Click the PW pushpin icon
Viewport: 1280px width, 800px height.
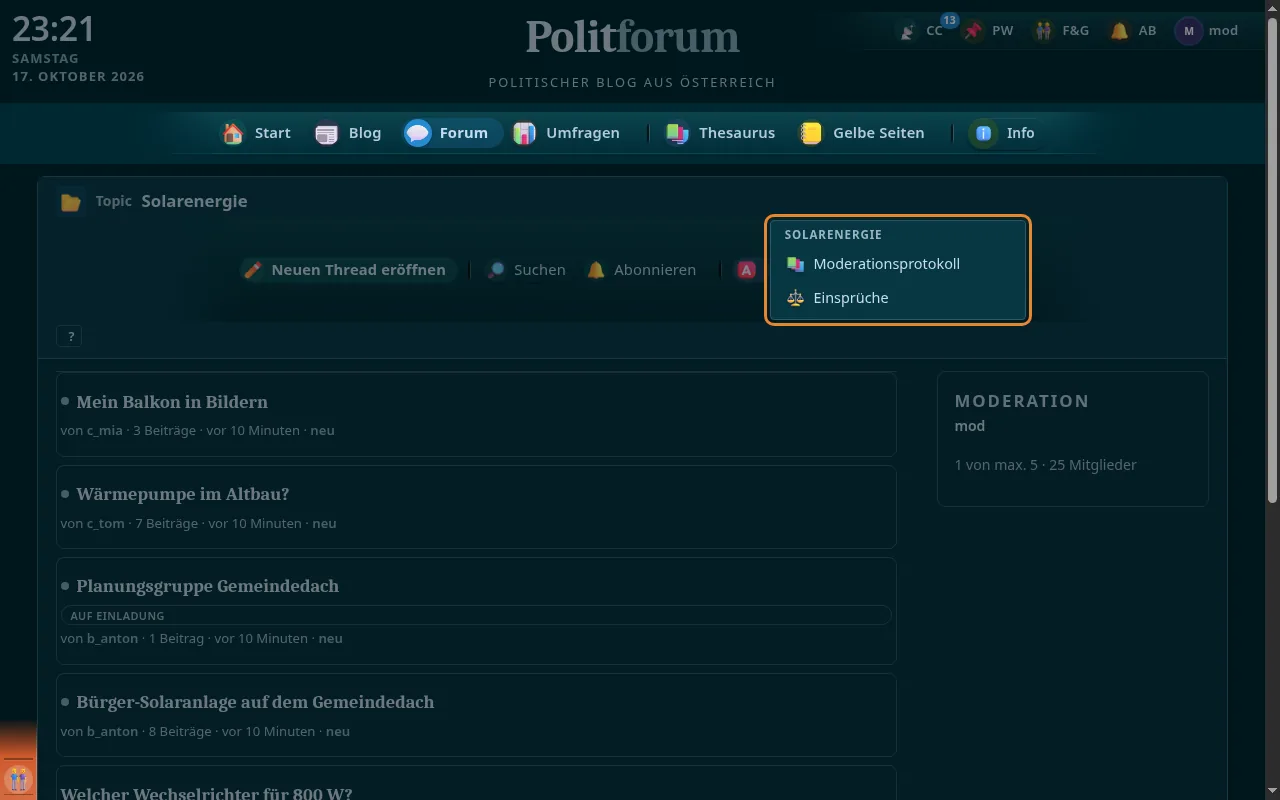pyautogui.click(x=973, y=31)
